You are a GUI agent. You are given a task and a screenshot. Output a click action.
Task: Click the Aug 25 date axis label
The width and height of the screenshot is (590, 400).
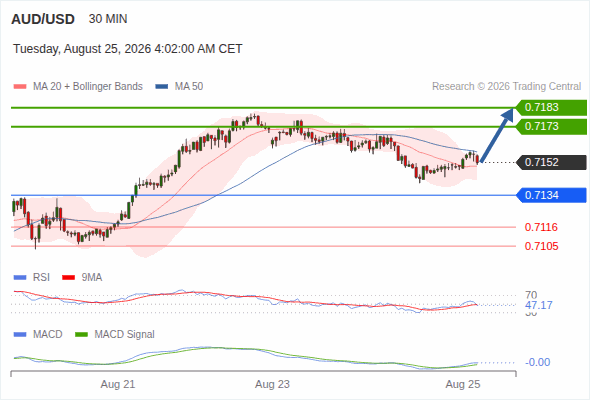pyautogui.click(x=463, y=385)
